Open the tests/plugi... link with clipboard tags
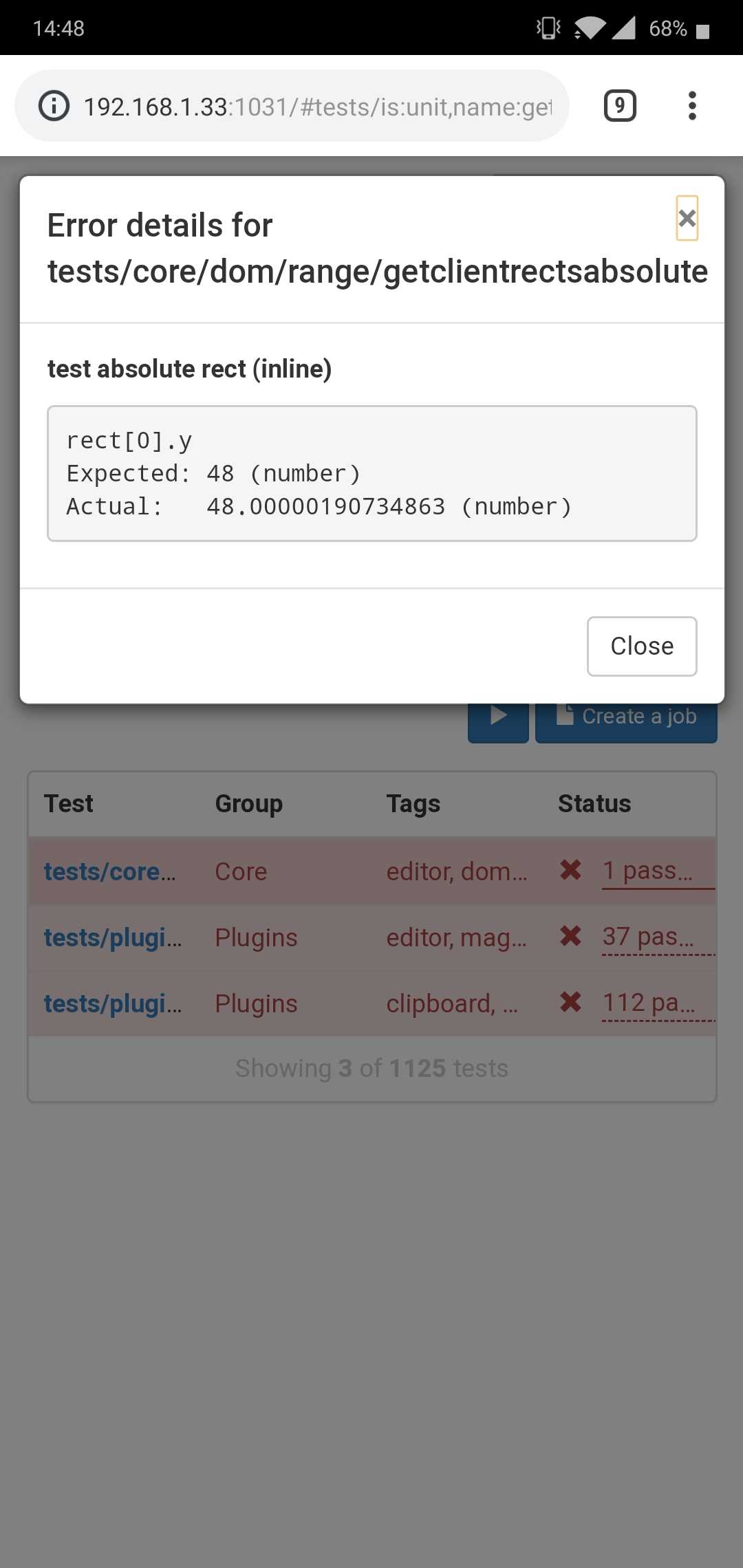 click(x=112, y=1003)
